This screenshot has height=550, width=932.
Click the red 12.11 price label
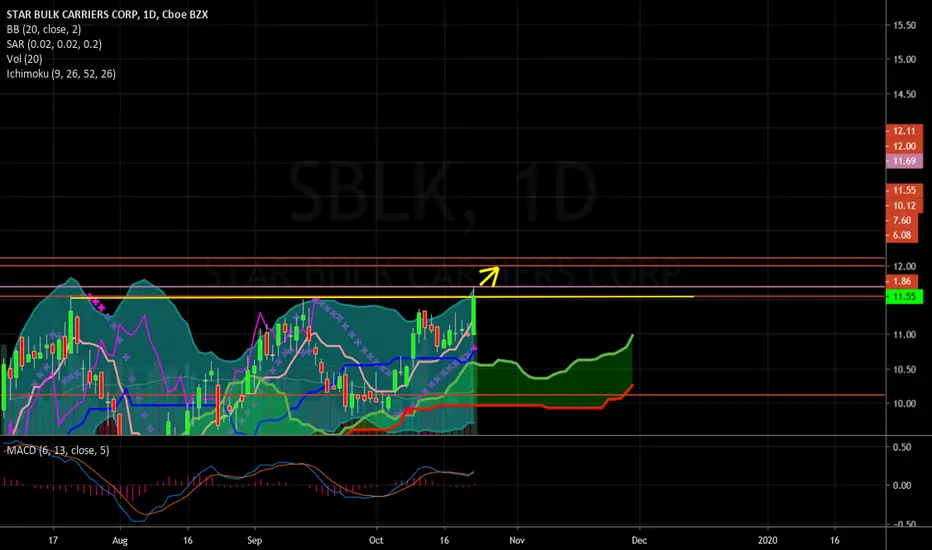(x=904, y=131)
